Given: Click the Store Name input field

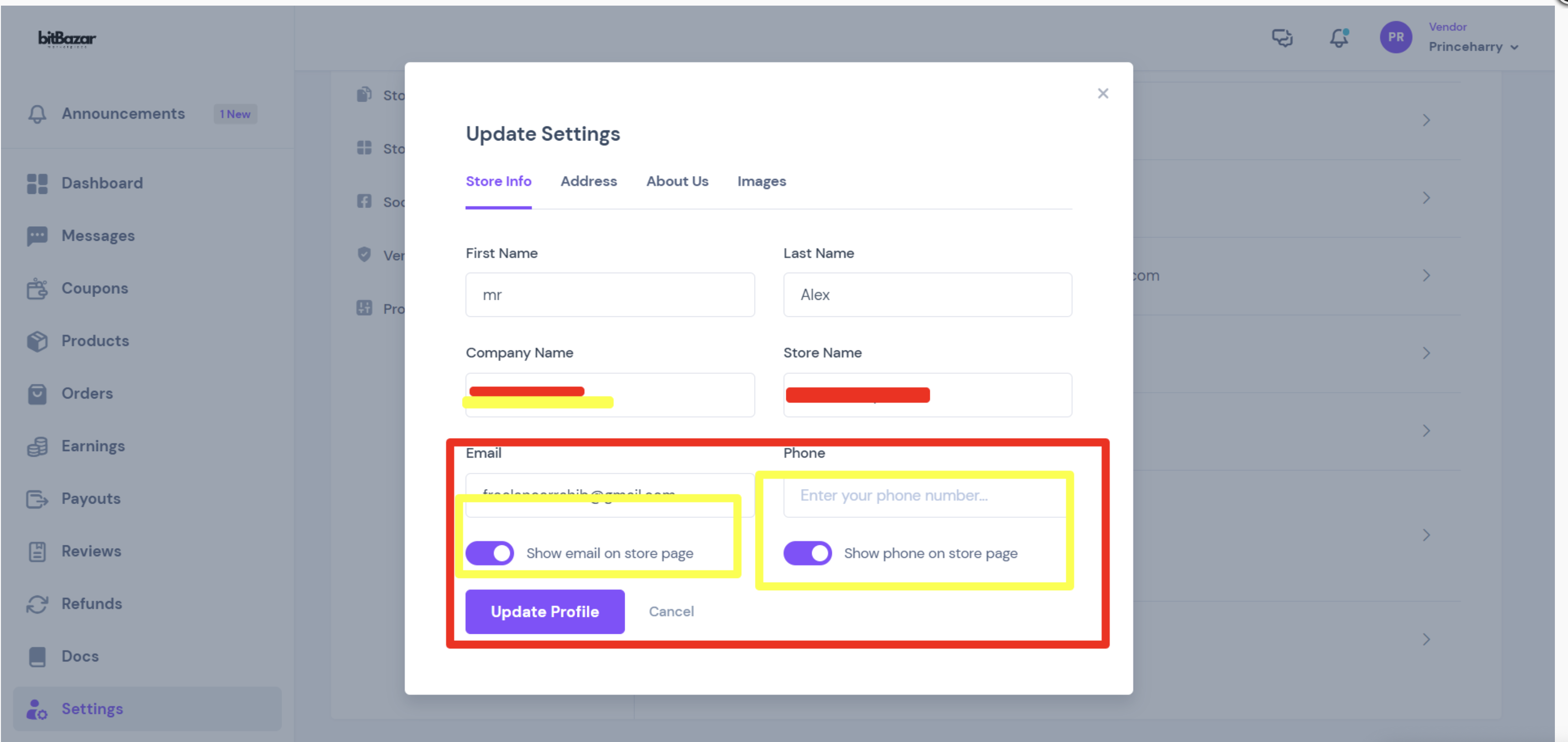Looking at the screenshot, I should point(927,394).
